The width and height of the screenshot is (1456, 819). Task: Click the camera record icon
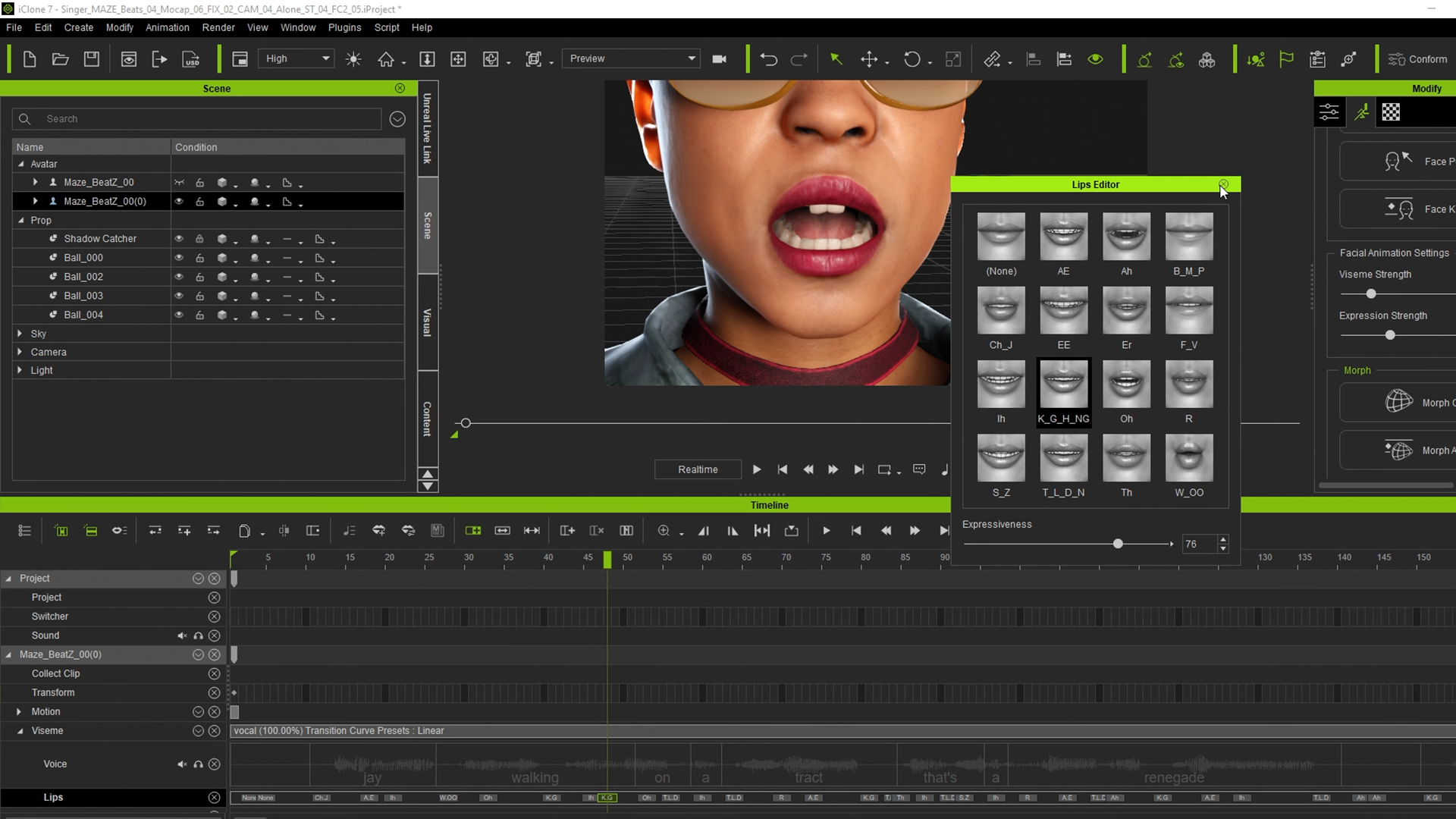click(x=720, y=59)
